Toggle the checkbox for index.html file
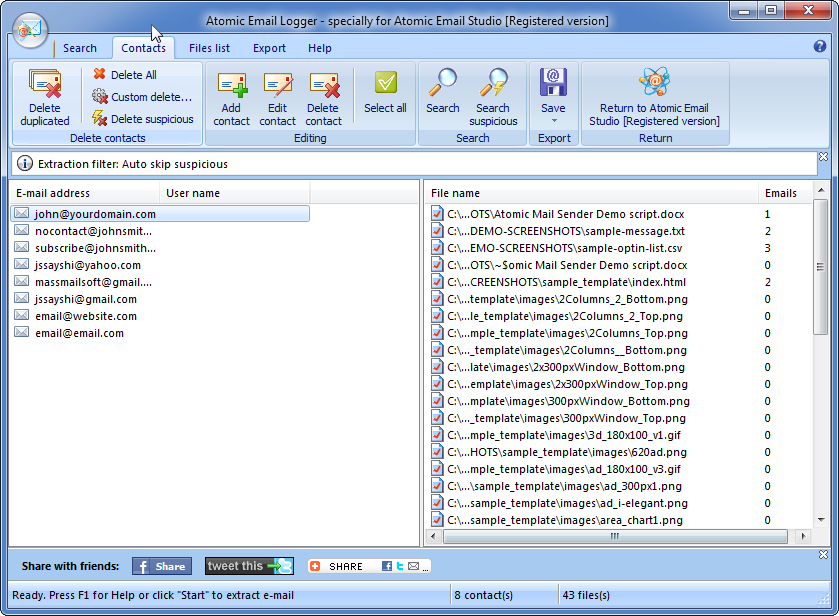This screenshot has width=839, height=616. coord(437,283)
